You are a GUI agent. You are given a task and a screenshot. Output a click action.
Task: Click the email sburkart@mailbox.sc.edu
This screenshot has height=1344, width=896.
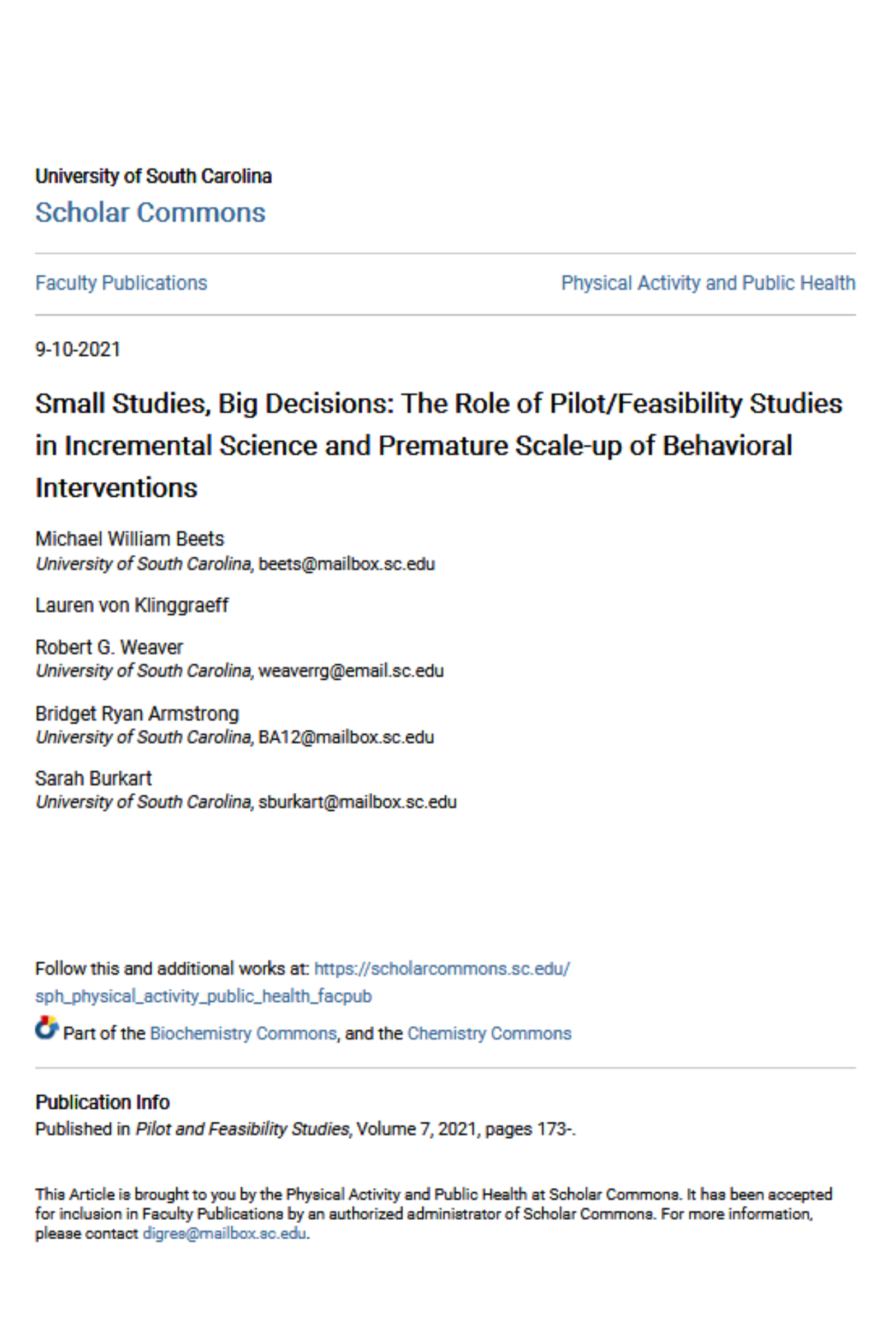(x=358, y=802)
